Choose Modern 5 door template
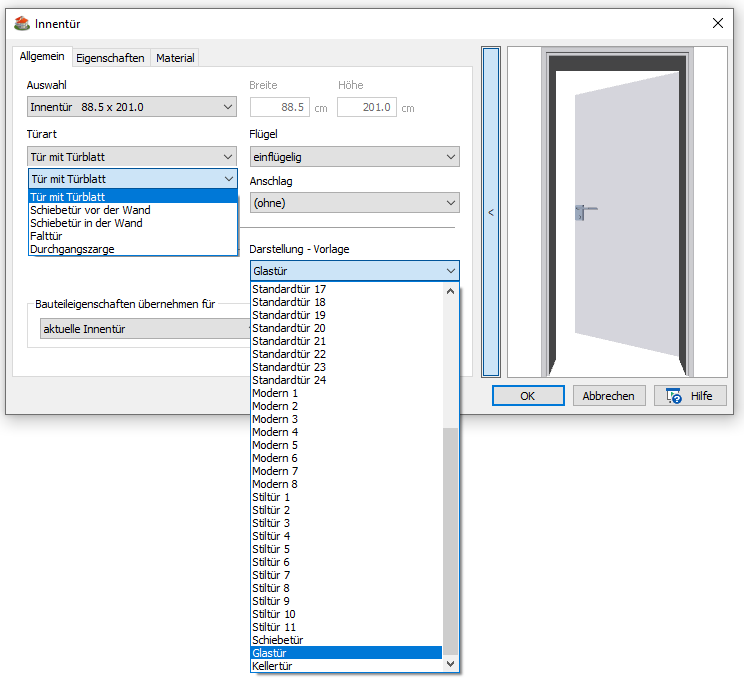Image resolution: width=744 pixels, height=686 pixels. pos(275,445)
